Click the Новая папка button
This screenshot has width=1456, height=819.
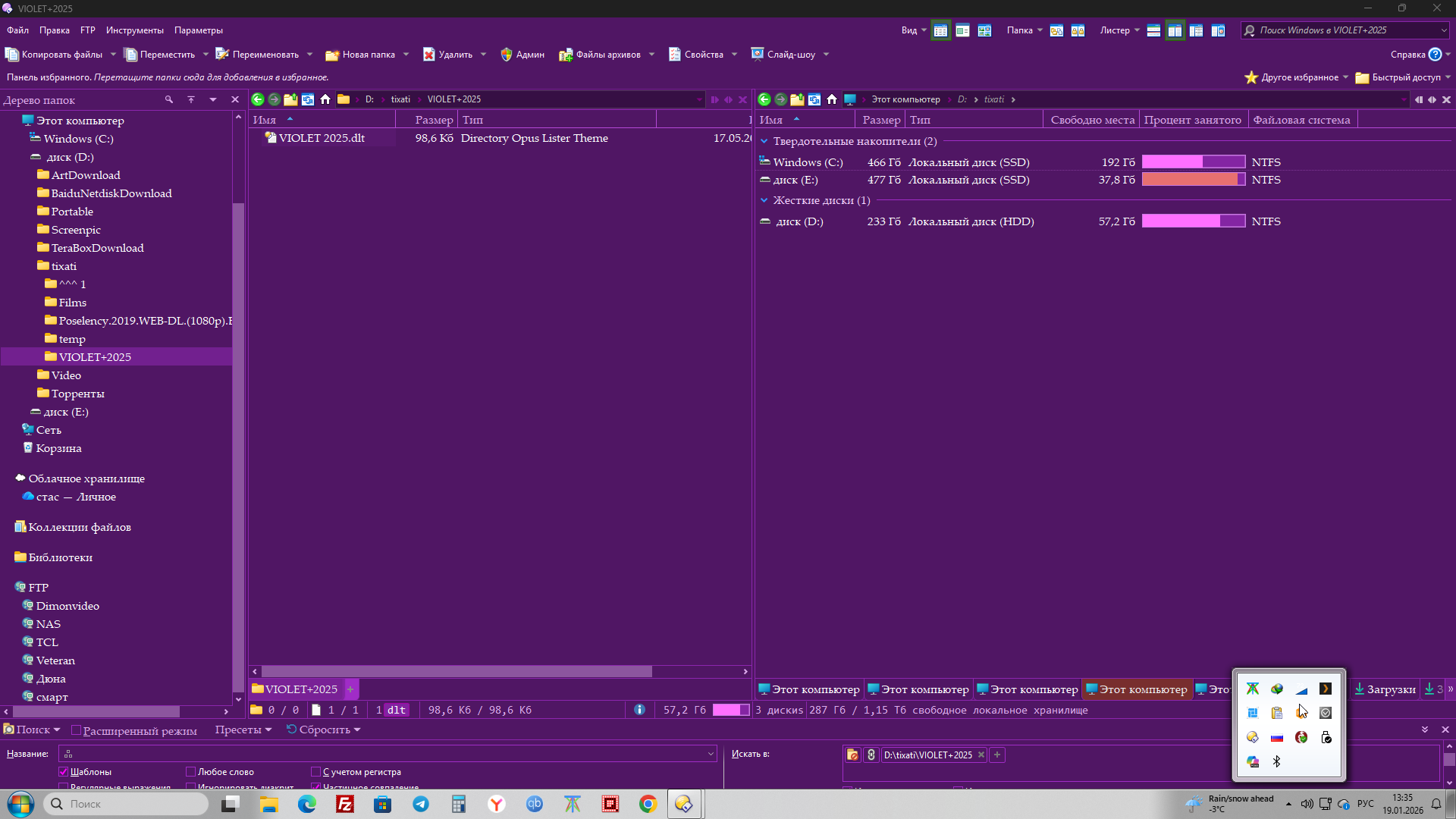click(361, 55)
